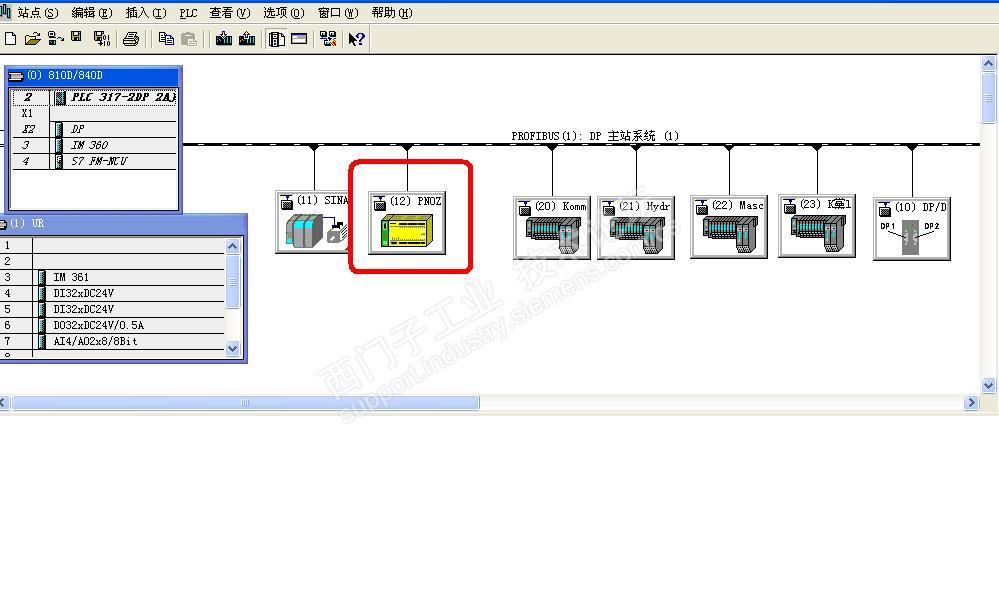999x609 pixels.
Task: Click UR rack vertical scrollbar thumb
Action: click(x=233, y=281)
